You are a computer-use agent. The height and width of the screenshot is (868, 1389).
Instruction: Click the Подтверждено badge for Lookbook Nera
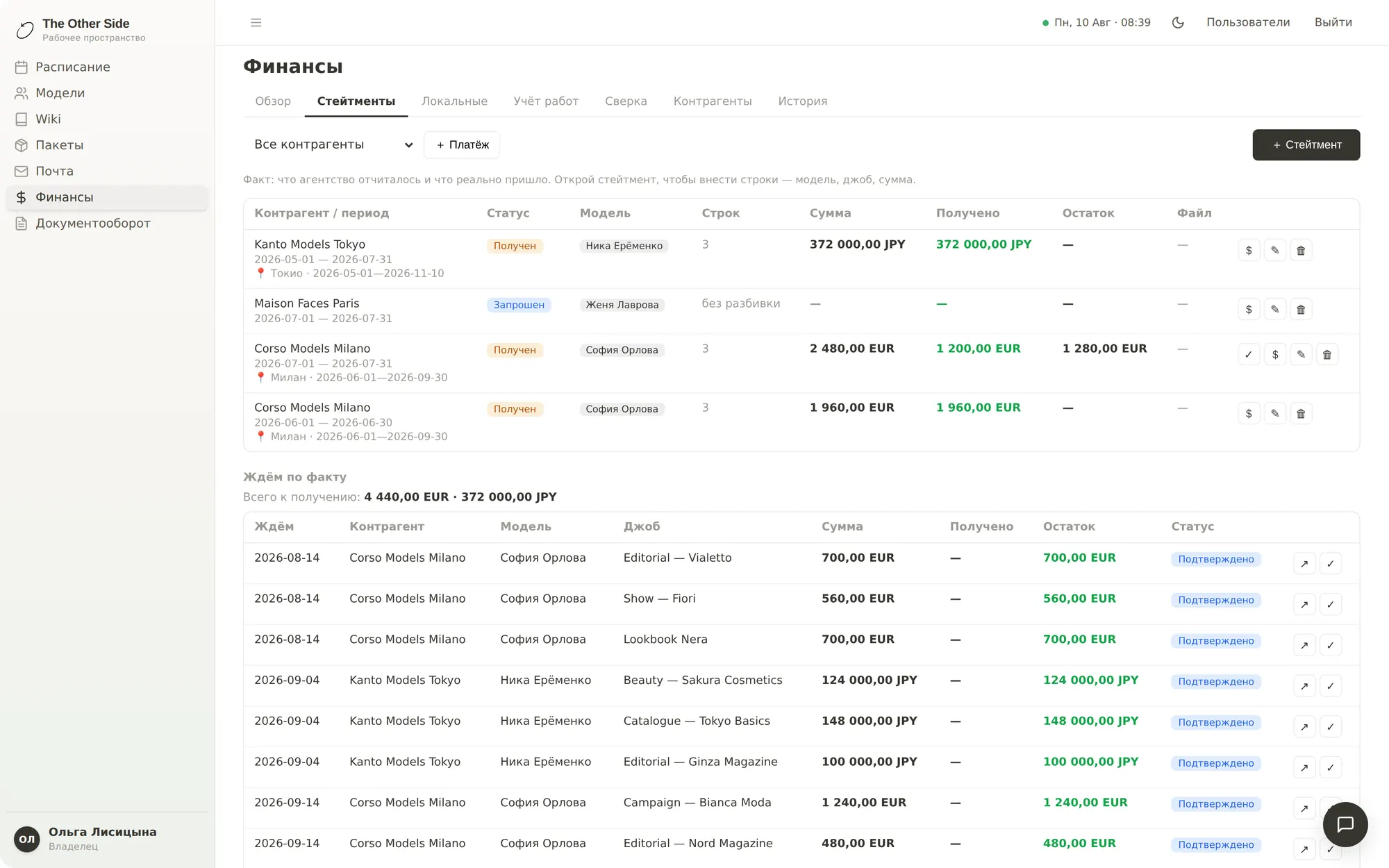pos(1215,641)
